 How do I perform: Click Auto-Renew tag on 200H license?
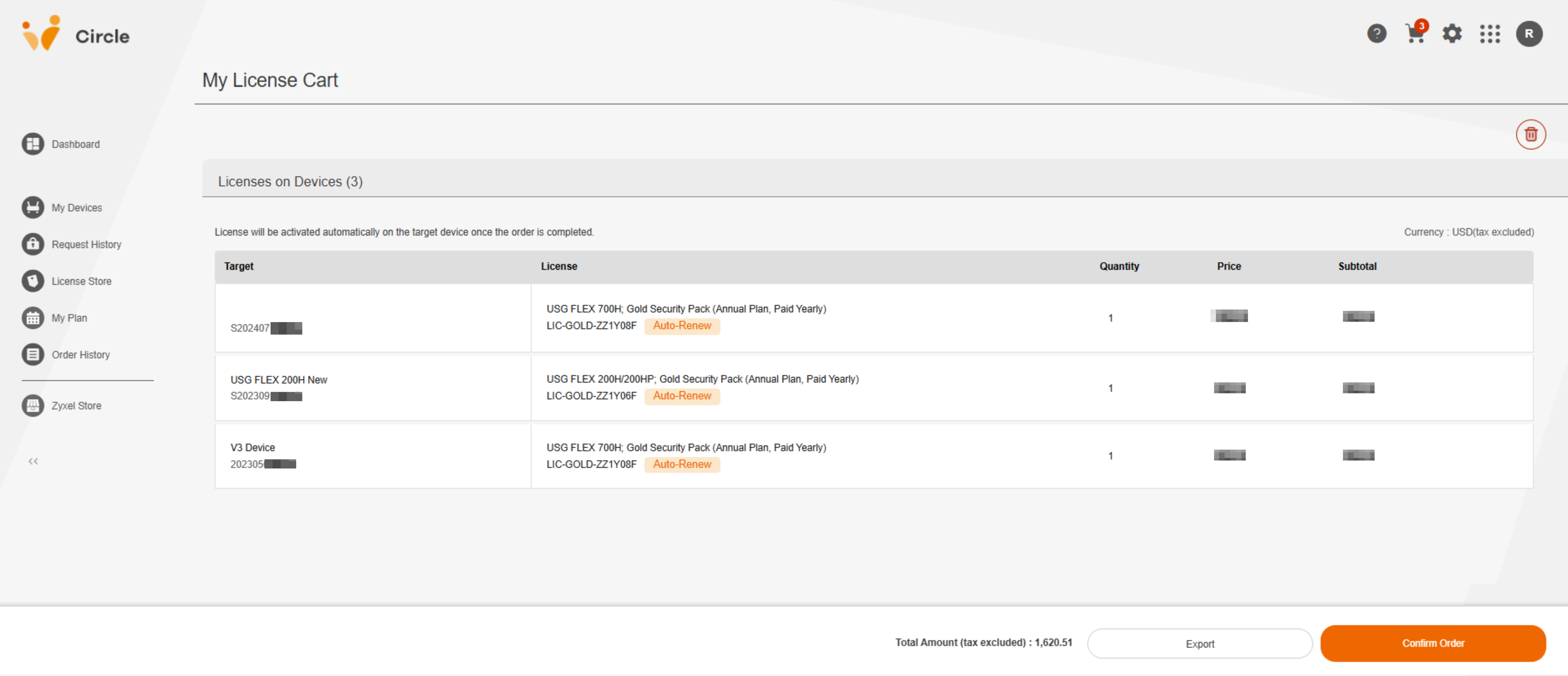[x=682, y=396]
